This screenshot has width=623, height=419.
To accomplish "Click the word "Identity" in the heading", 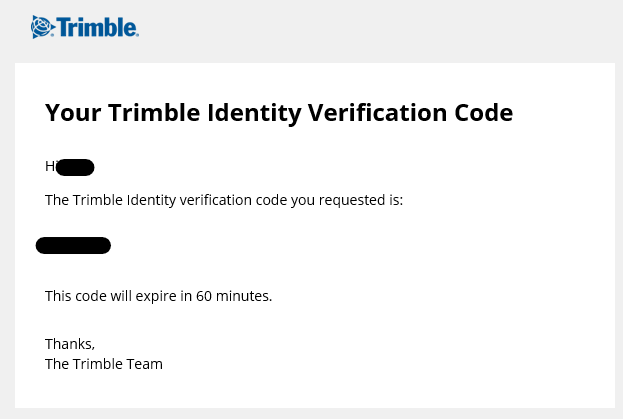I will [x=254, y=114].
